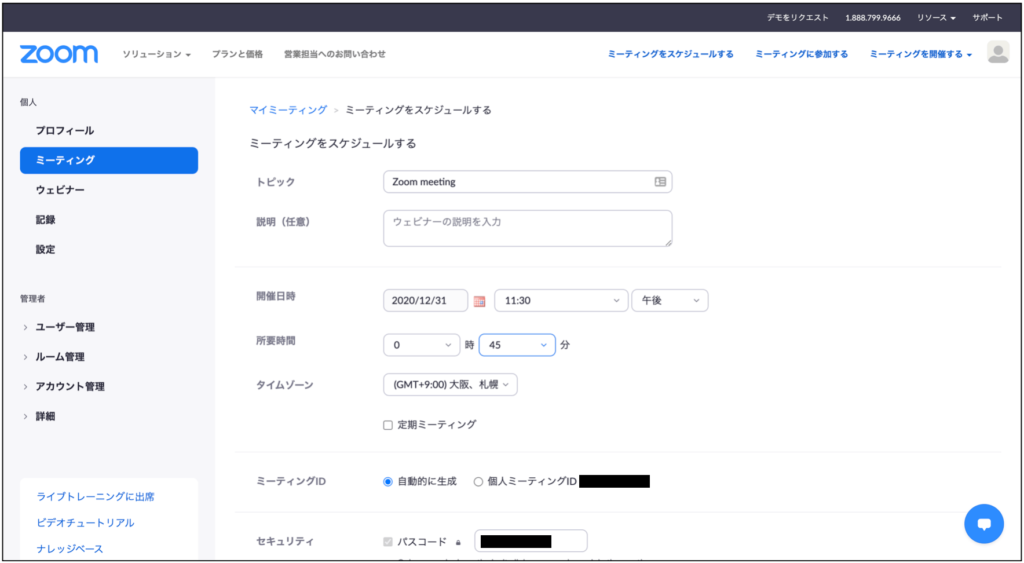
Task: Expand the ユーザー管理 sidebar section
Action: point(65,327)
